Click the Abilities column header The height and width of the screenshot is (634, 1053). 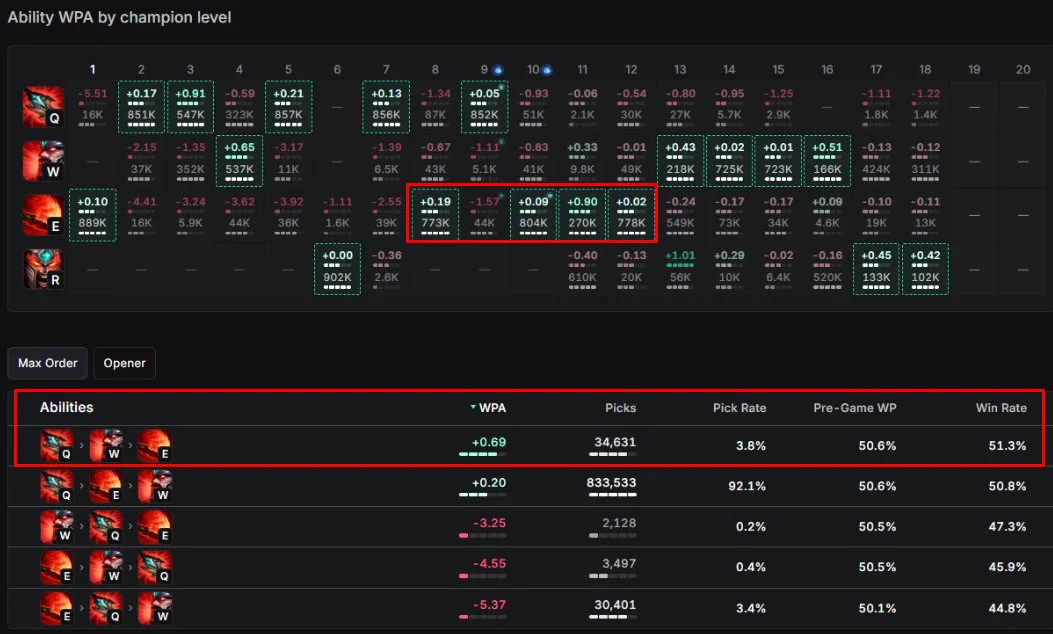[66, 408]
